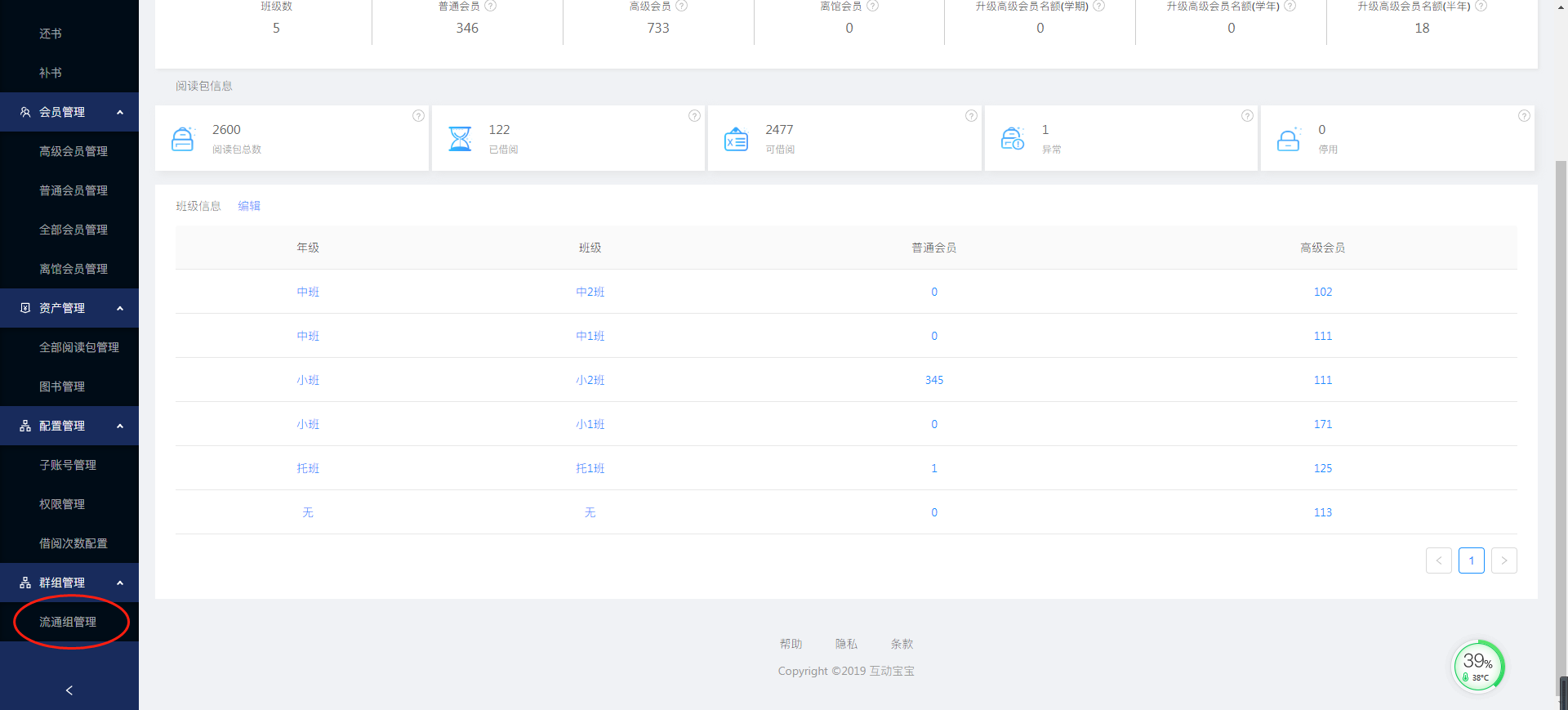This screenshot has height=710, width=1568.
Task: Click 普通会员 count 345 for 小2班
Action: pos(934,380)
